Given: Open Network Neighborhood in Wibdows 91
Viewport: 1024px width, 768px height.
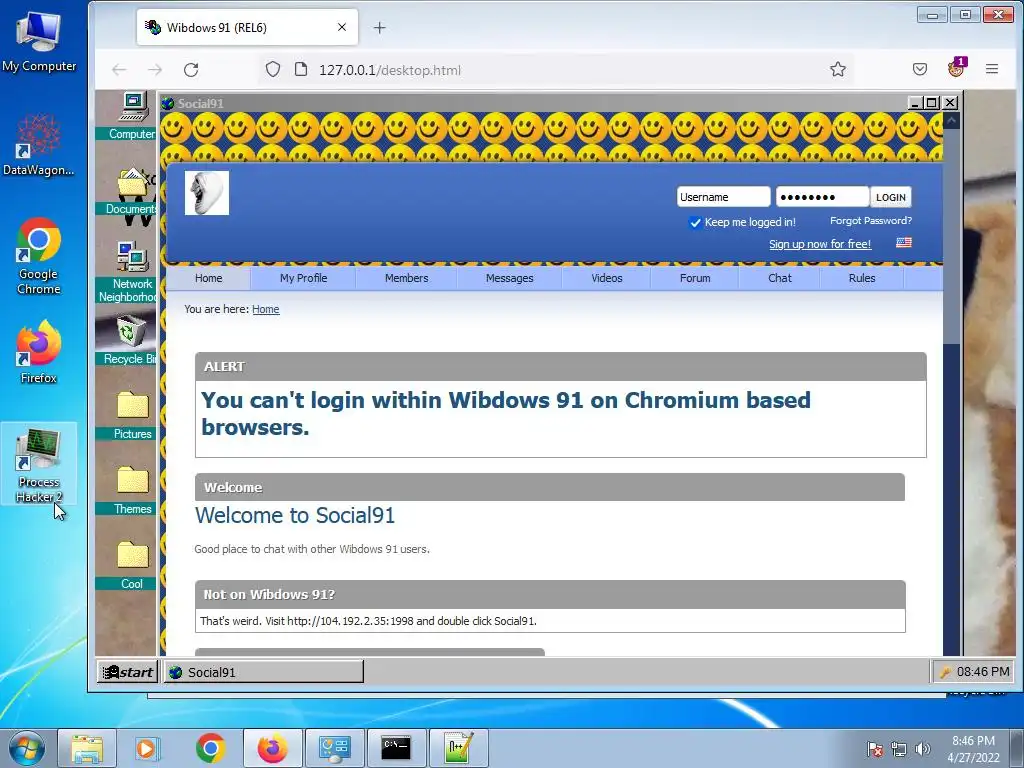Looking at the screenshot, I should point(131,272).
